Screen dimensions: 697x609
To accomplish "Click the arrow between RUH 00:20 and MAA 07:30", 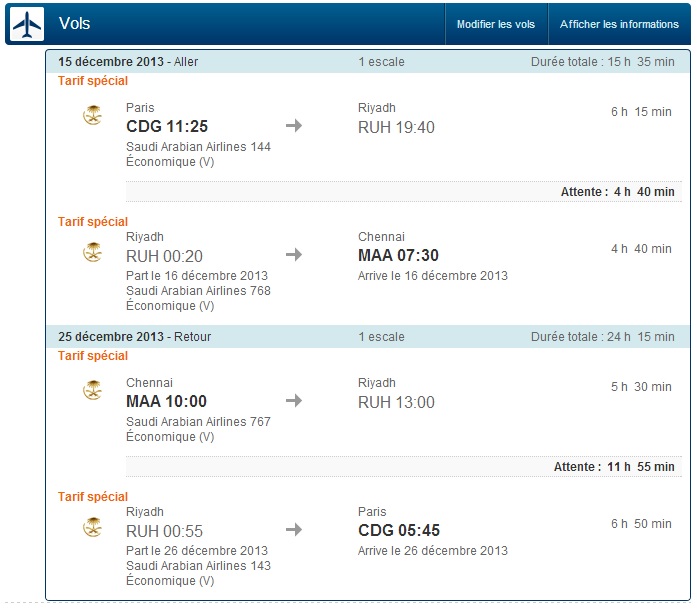I will pyautogui.click(x=294, y=254).
